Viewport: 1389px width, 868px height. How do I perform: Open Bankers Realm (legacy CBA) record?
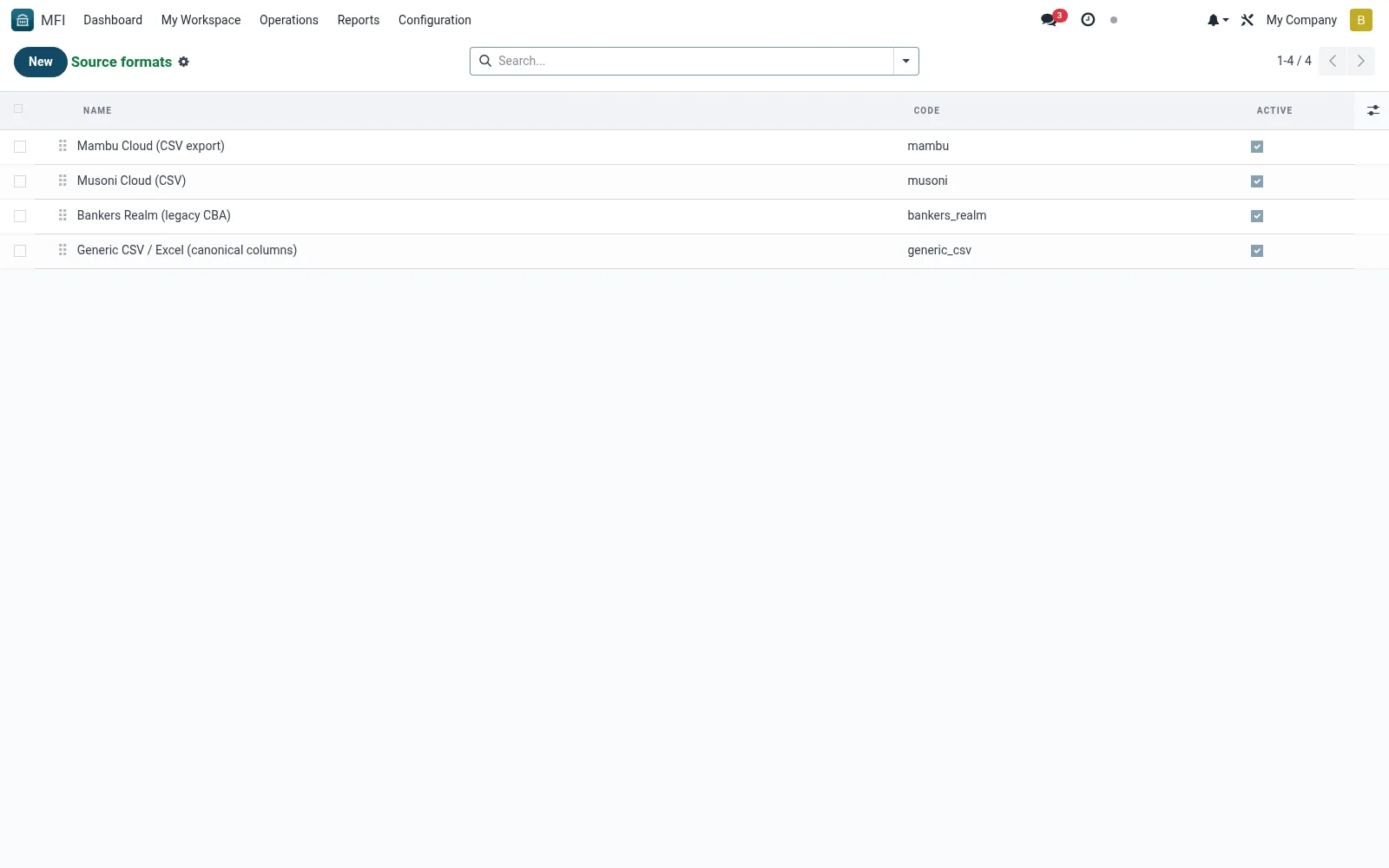tap(154, 215)
